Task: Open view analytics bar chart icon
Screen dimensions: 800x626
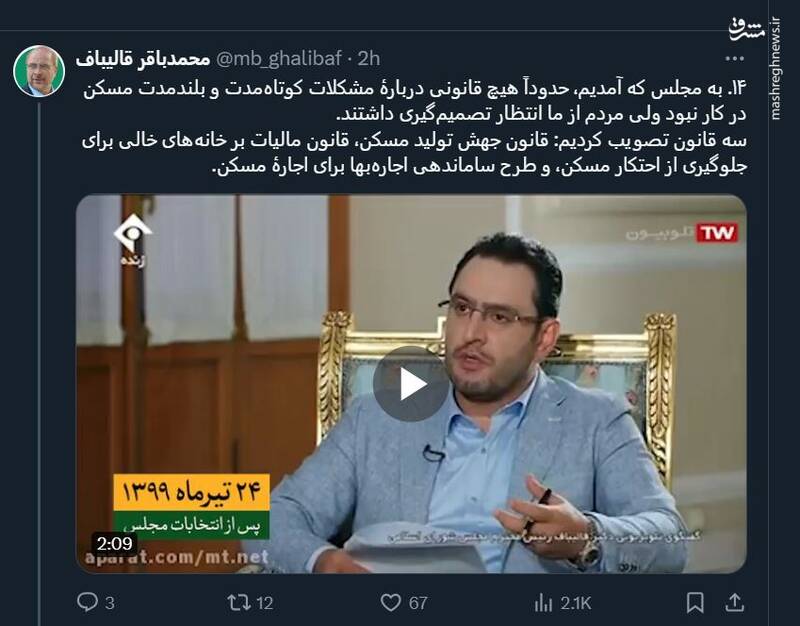Action: pyautogui.click(x=543, y=603)
